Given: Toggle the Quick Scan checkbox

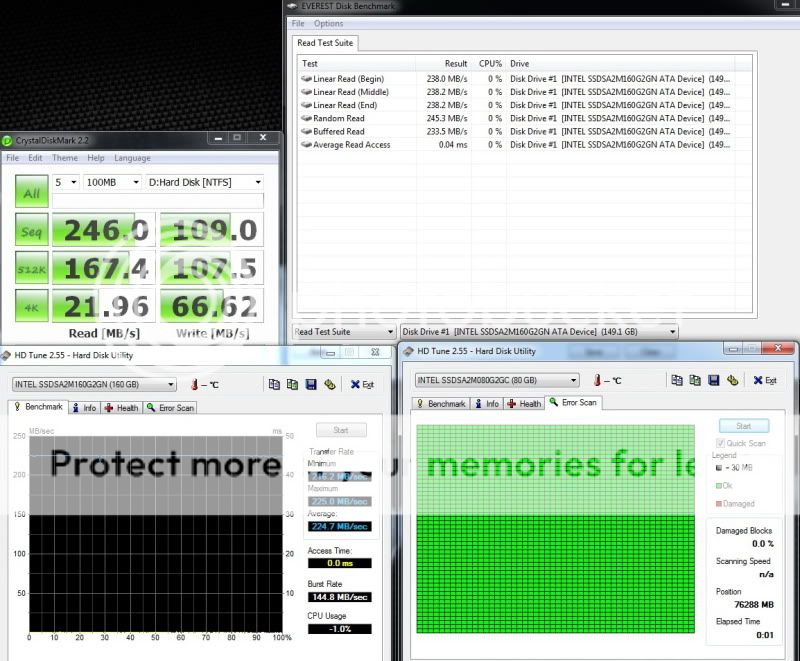Looking at the screenshot, I should [x=722, y=443].
